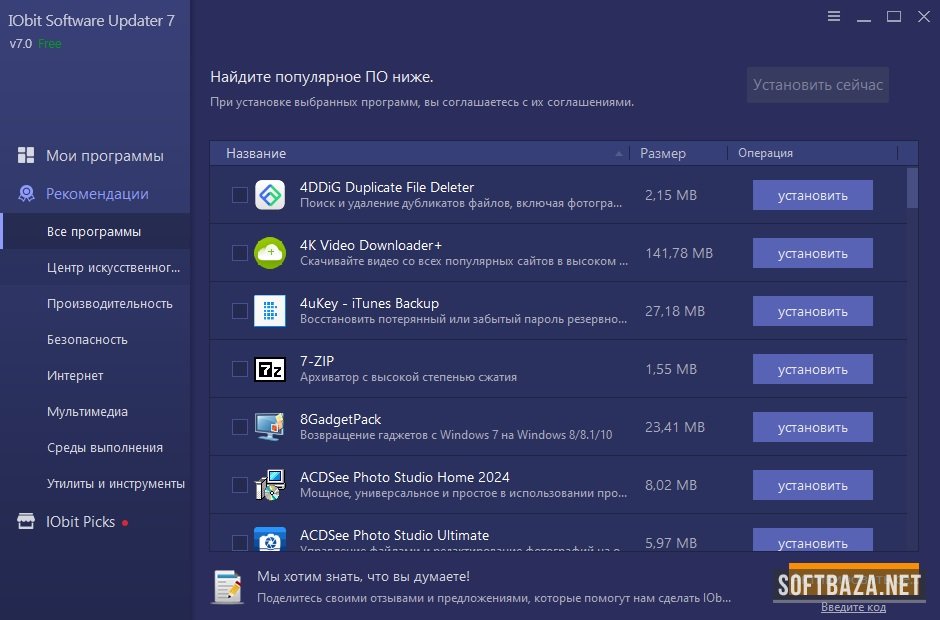Click the program list vertical scrollbar
The width and height of the screenshot is (940, 620).
[912, 187]
